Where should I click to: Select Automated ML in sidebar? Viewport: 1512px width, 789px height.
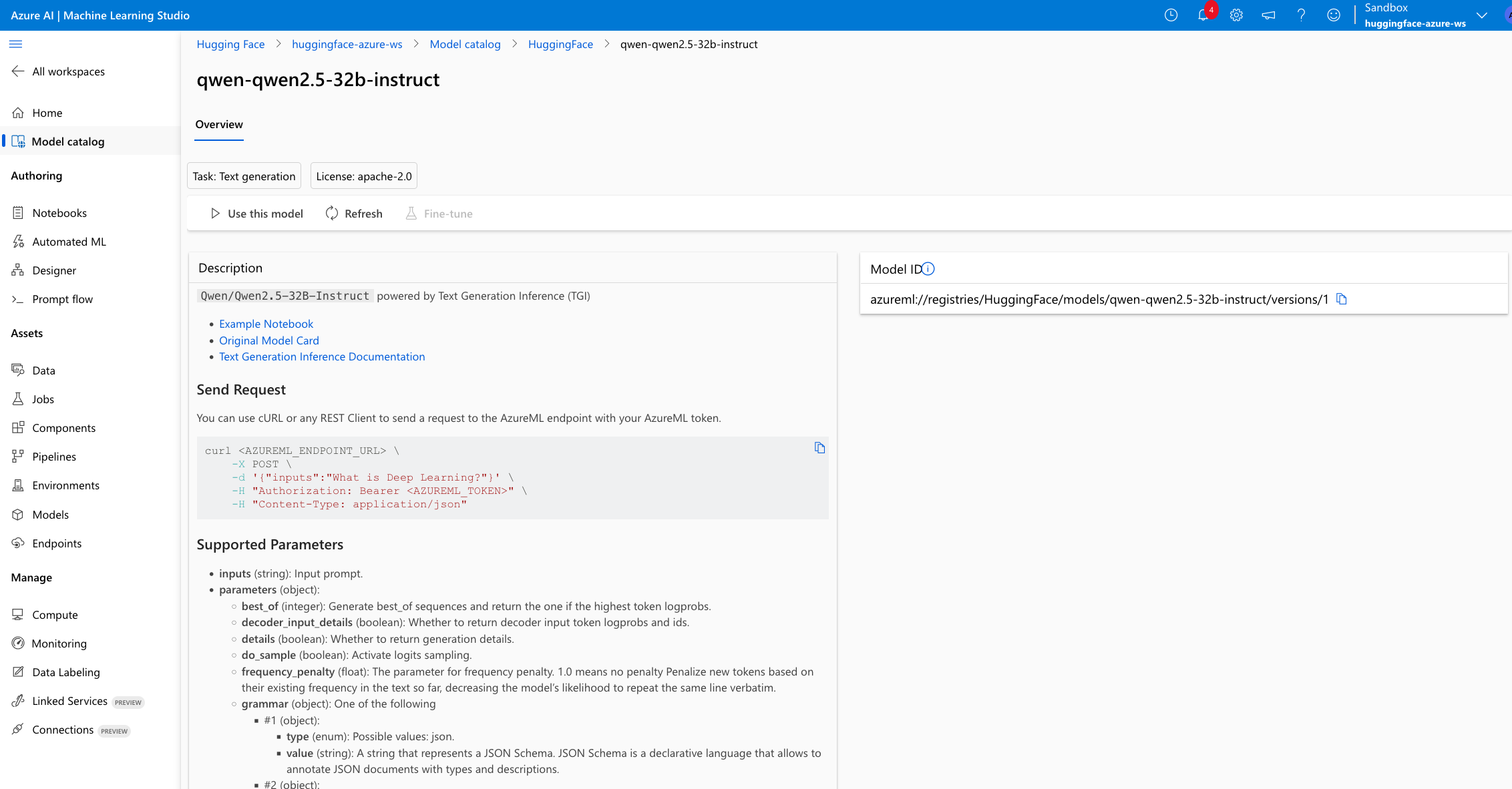[x=69, y=241]
